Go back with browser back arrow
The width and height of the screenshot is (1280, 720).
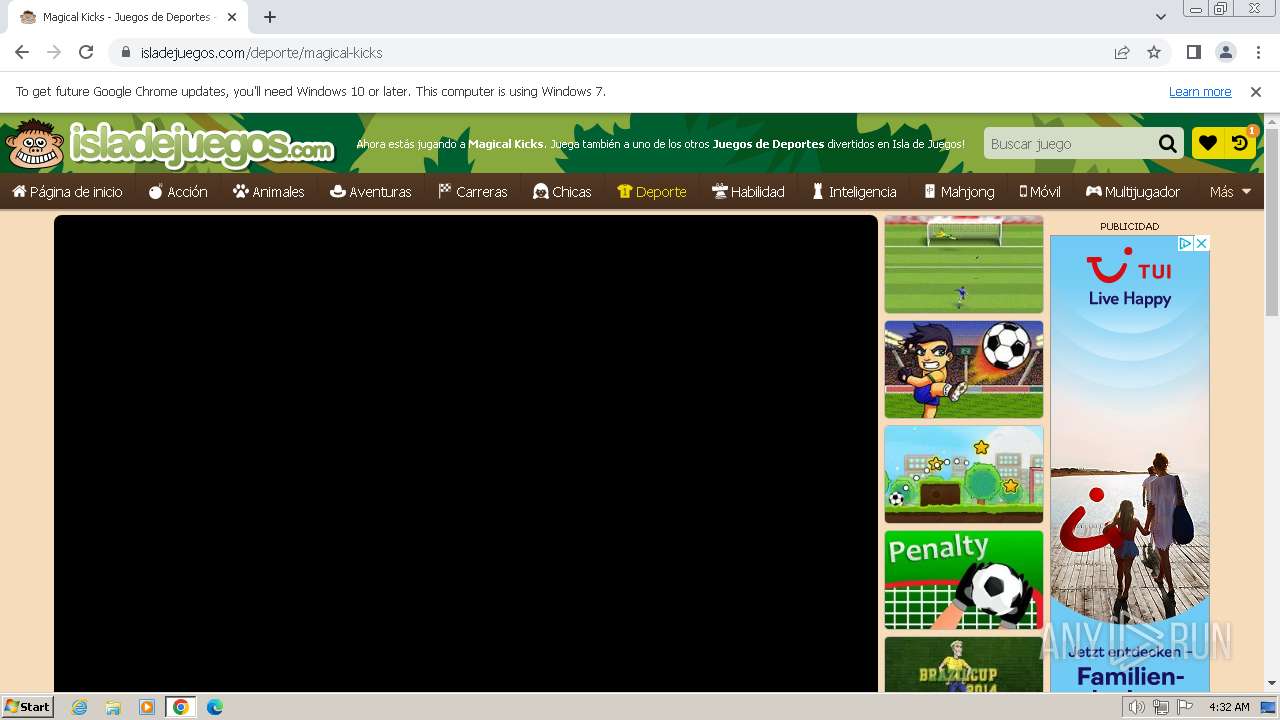[x=22, y=53]
